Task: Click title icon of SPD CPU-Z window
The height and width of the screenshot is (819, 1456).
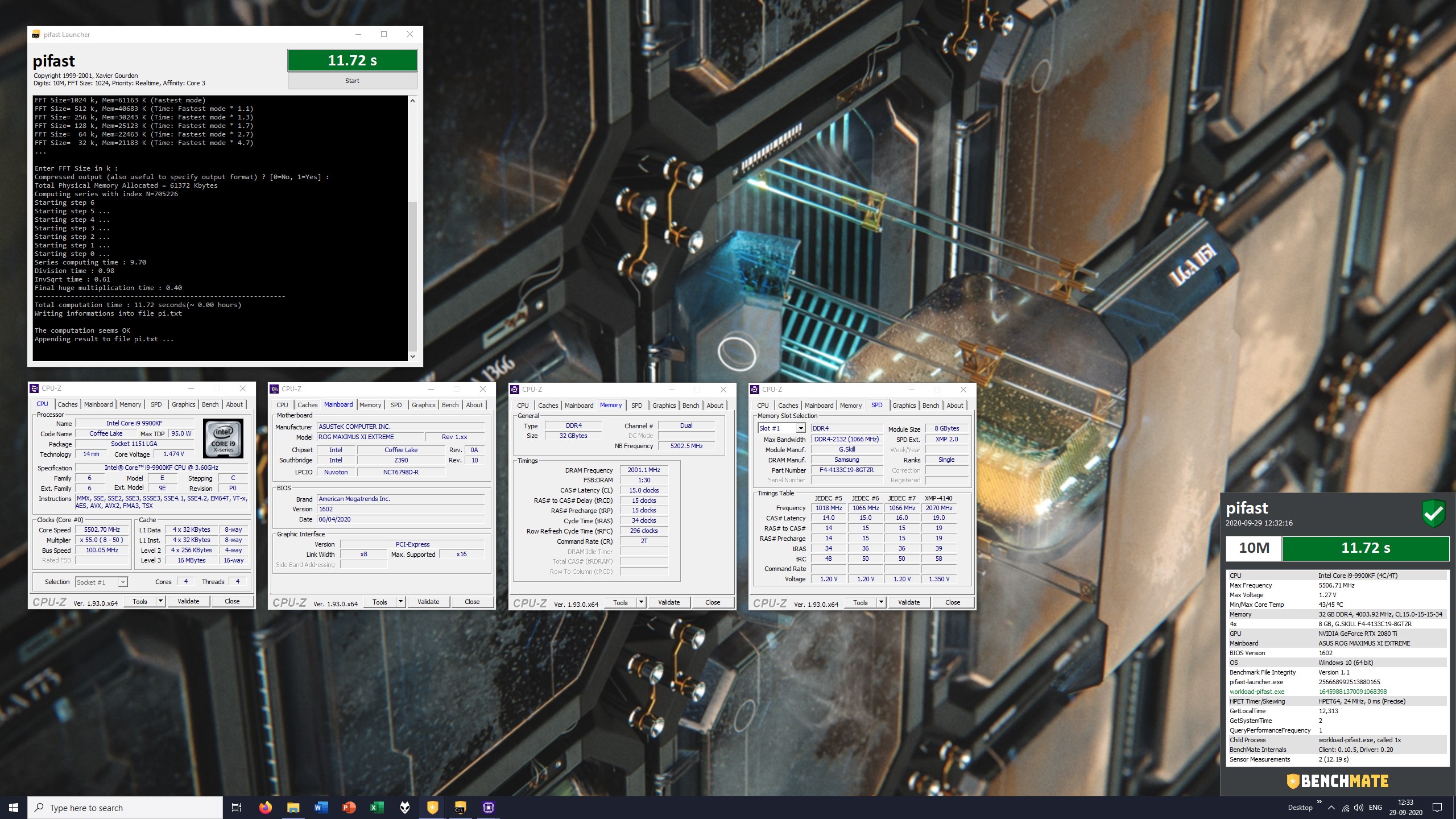Action: (x=755, y=390)
